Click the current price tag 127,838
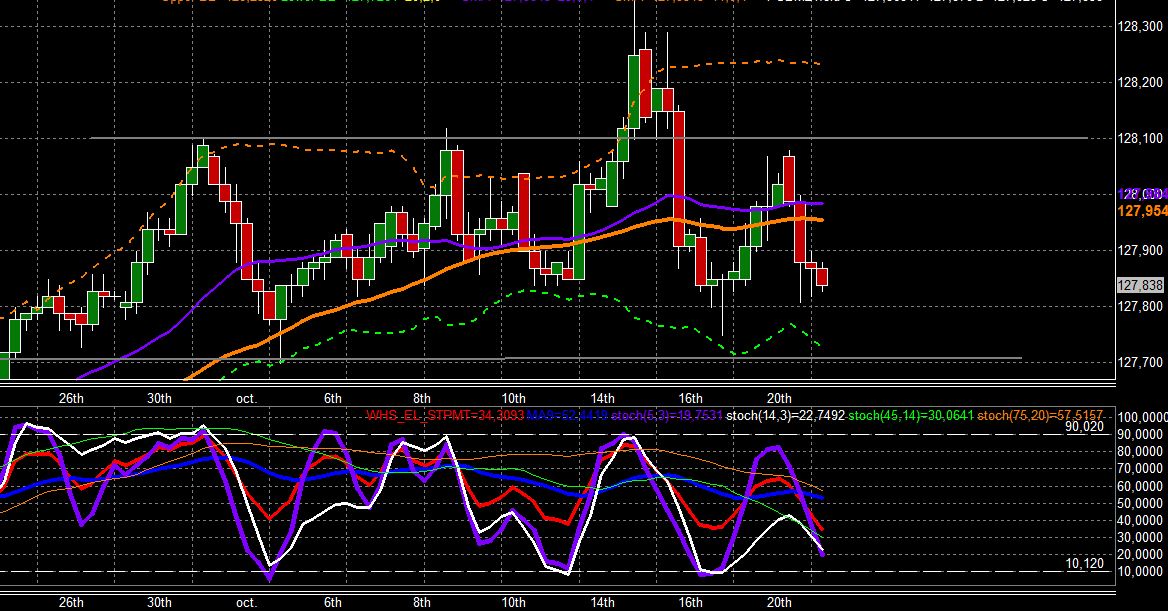This screenshot has height=611, width=1168. (1140, 285)
